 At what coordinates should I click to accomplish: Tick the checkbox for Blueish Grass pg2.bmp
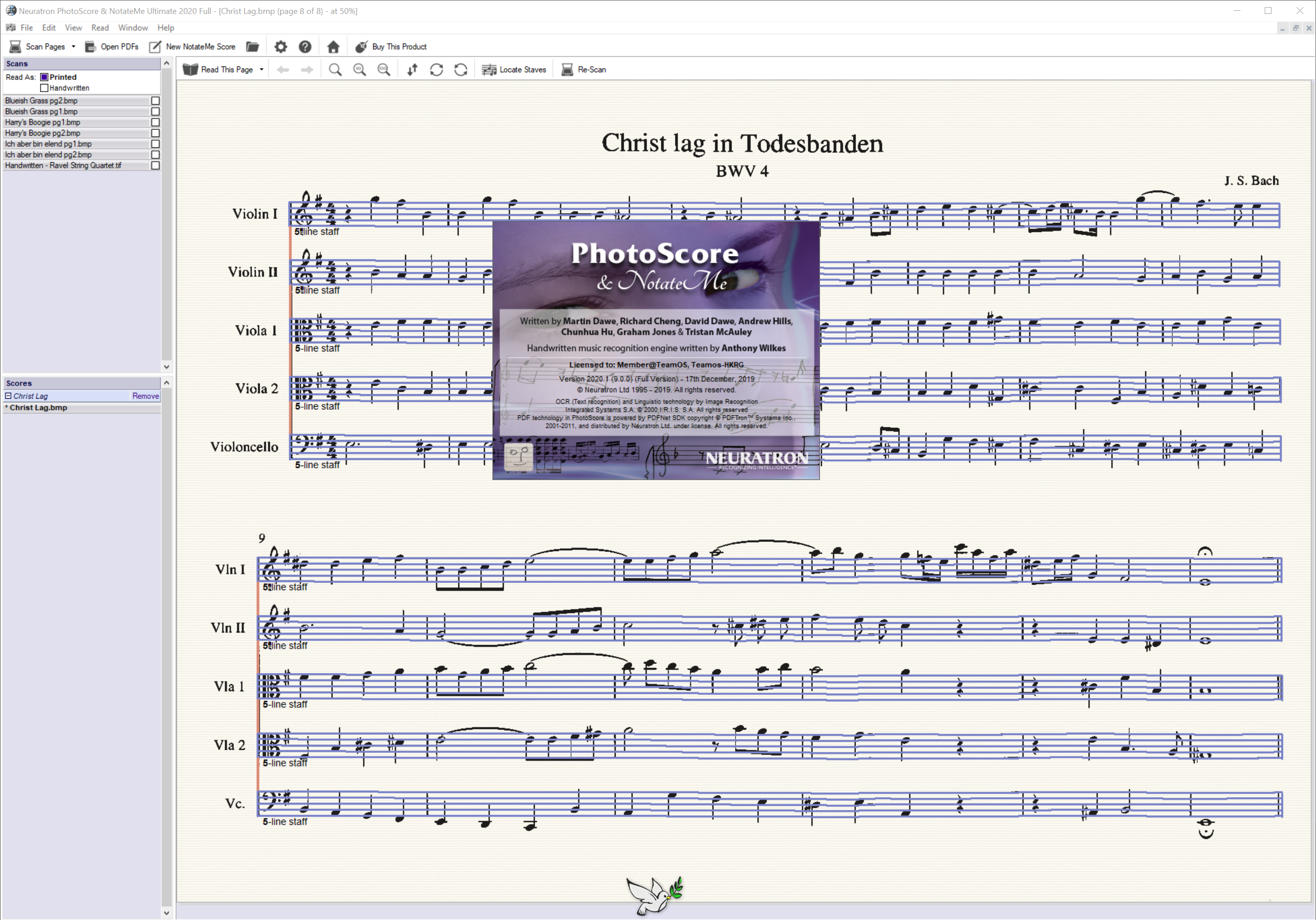(155, 100)
